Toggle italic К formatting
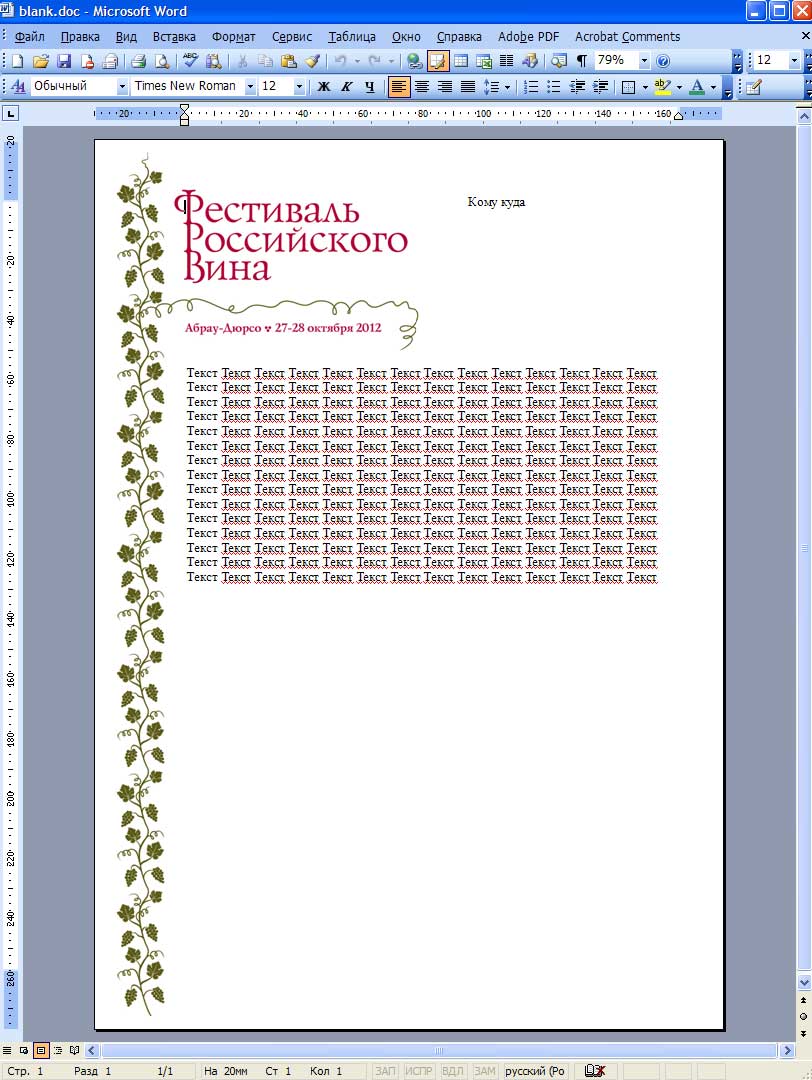 click(346, 87)
